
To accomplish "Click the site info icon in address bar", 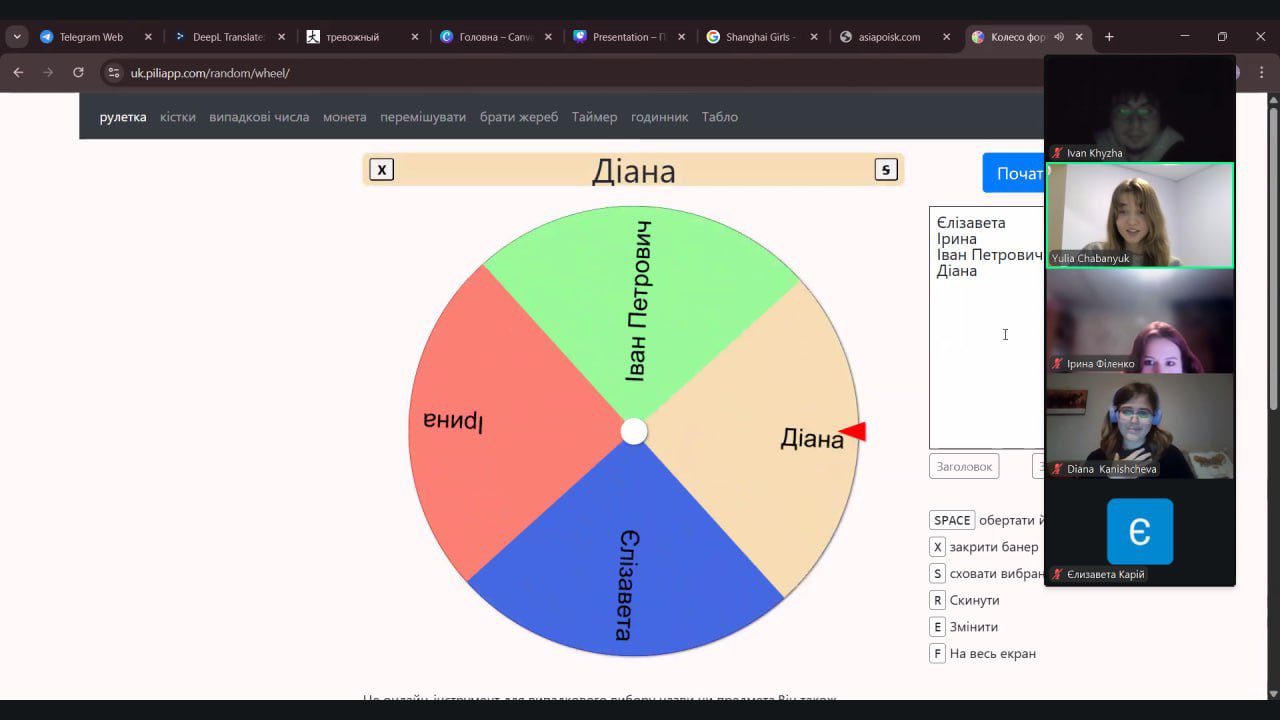I will 114,73.
